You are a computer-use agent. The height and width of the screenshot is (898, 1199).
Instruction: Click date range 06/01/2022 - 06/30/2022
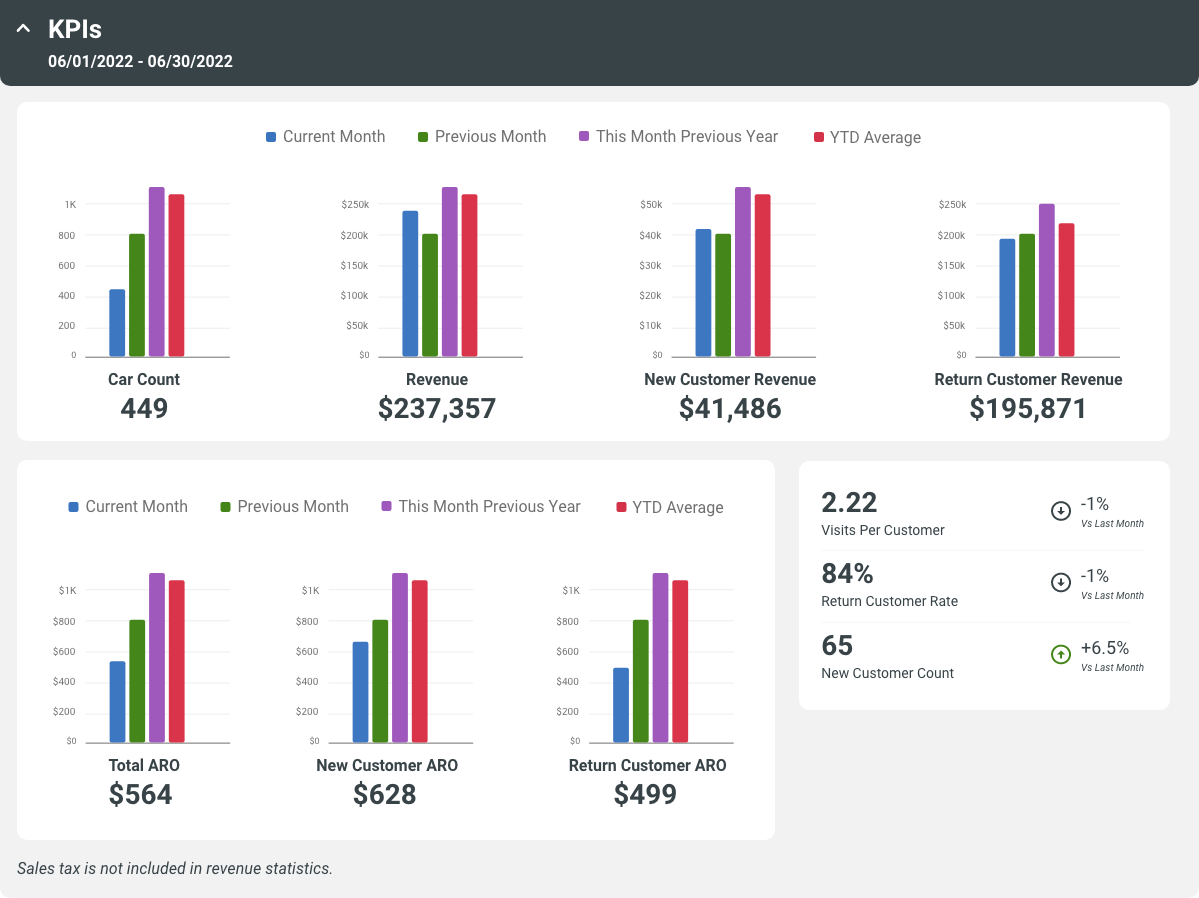click(x=141, y=61)
